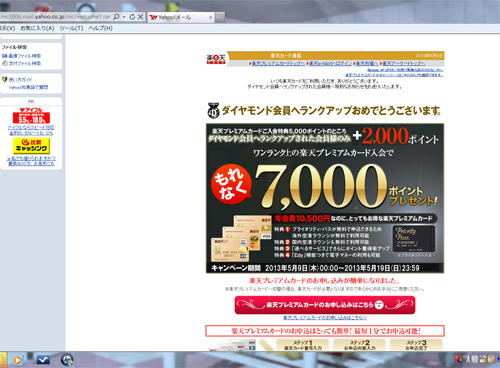This screenshot has height=368, width=500.
Task: Open the 楽天カードトップへ link
Action: 403,63
